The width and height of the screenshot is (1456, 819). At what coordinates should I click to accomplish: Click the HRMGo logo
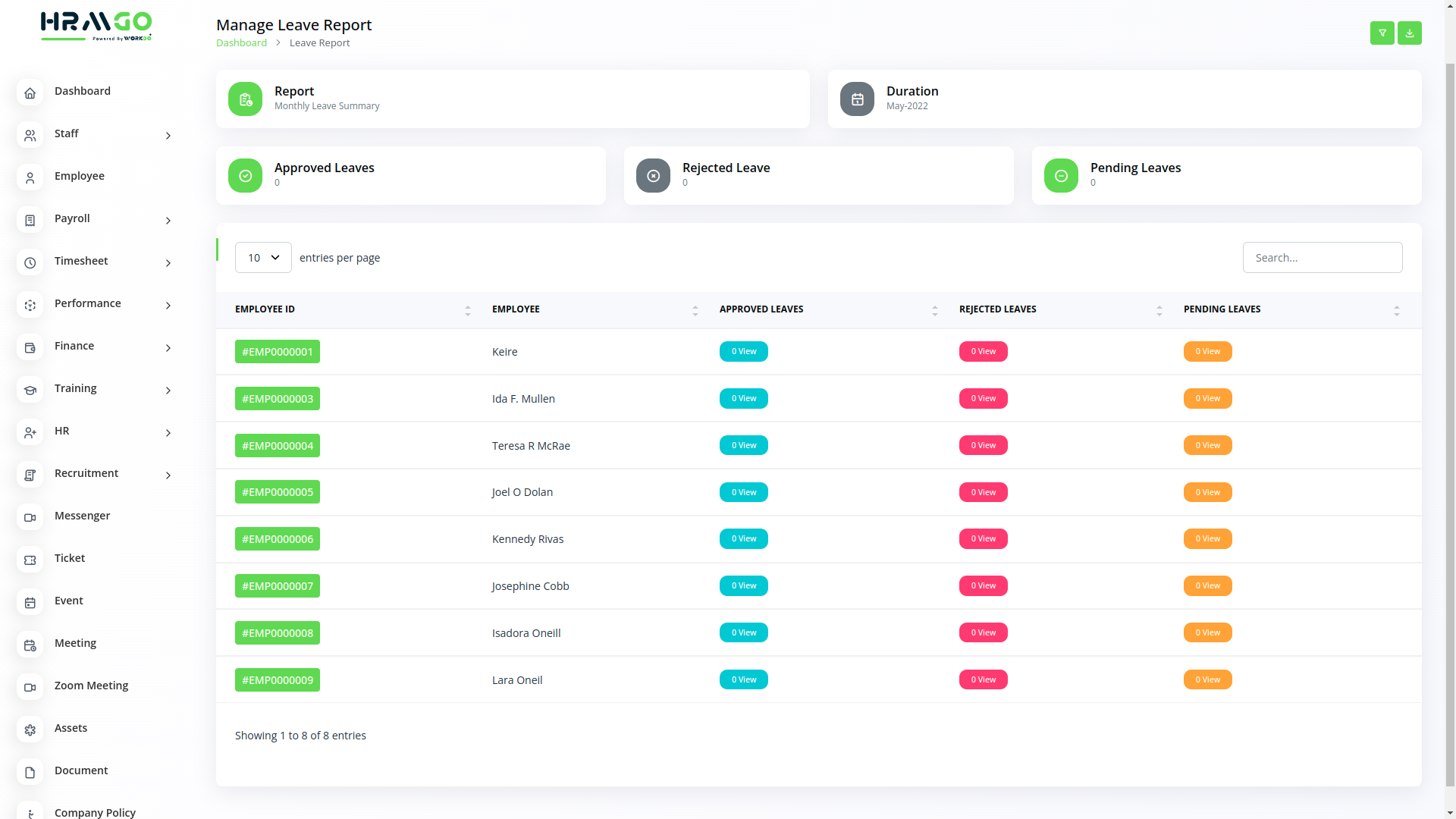click(x=96, y=26)
